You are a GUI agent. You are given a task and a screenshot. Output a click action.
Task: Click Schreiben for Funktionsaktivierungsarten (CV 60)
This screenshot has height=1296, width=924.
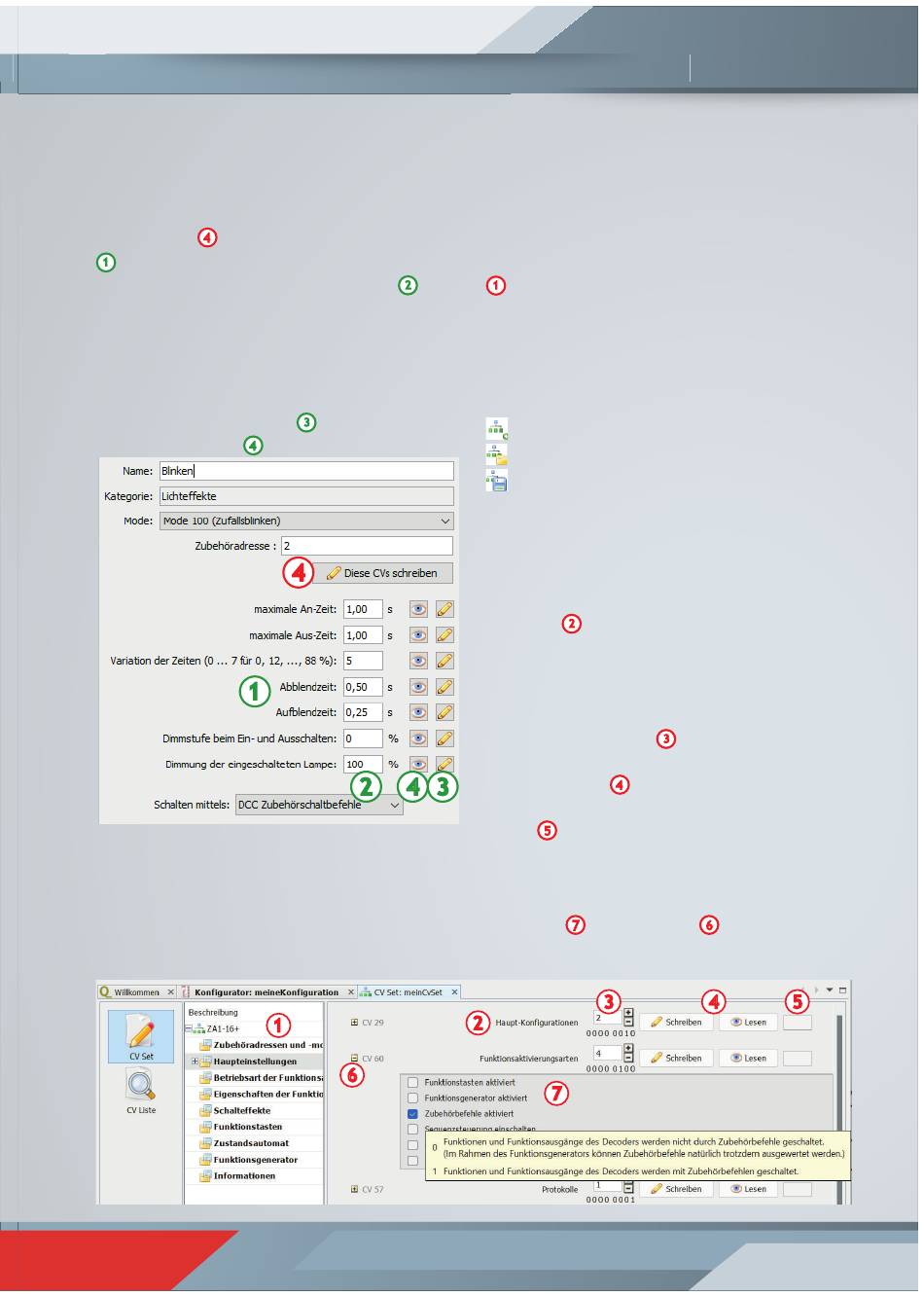[676, 1058]
